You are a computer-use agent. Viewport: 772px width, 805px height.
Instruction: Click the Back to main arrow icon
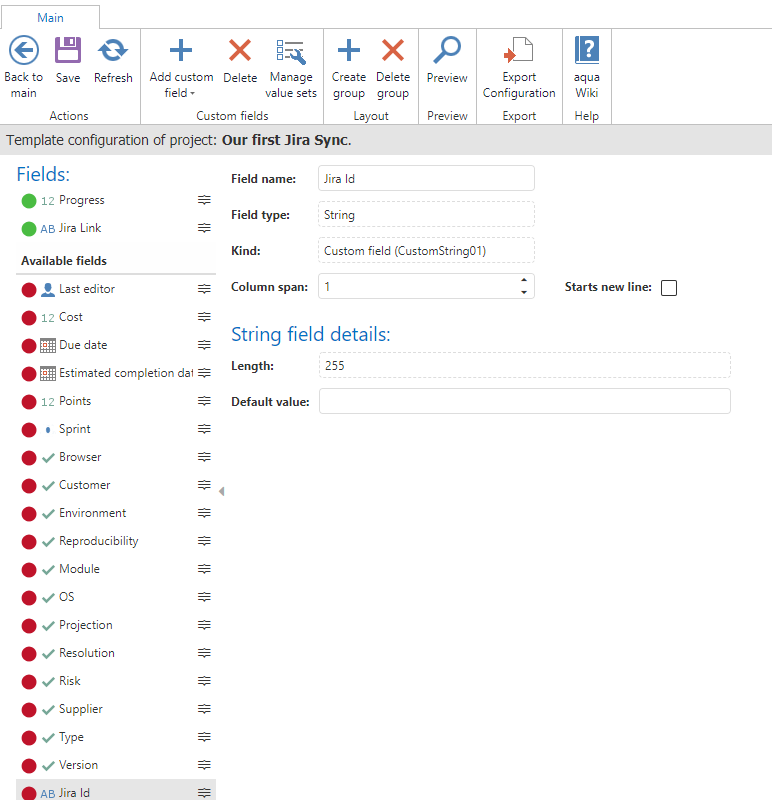[x=23, y=50]
